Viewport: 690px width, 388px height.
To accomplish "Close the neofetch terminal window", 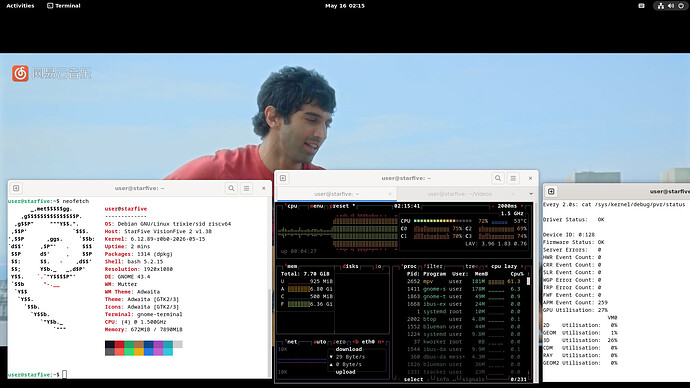I will coord(264,188).
